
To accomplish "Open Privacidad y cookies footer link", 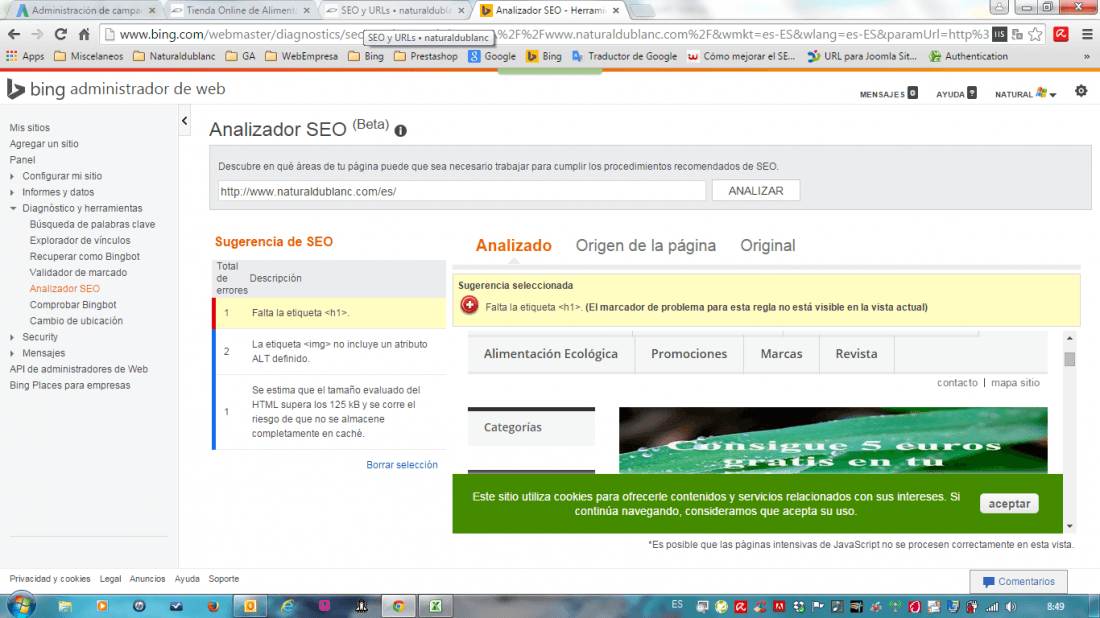I will 50,579.
